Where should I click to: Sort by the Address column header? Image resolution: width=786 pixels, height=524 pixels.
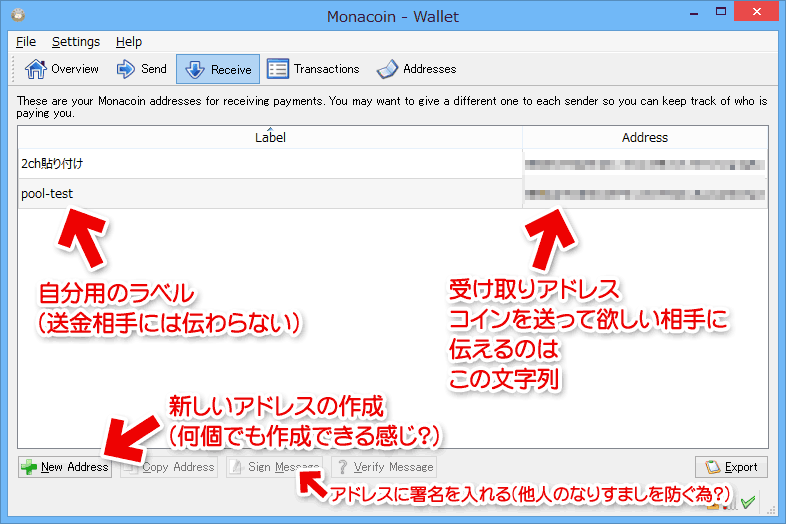pyautogui.click(x=645, y=137)
